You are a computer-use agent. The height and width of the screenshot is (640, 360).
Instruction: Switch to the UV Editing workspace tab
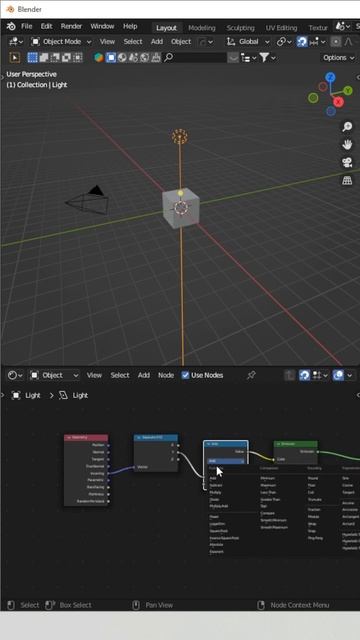(281, 28)
